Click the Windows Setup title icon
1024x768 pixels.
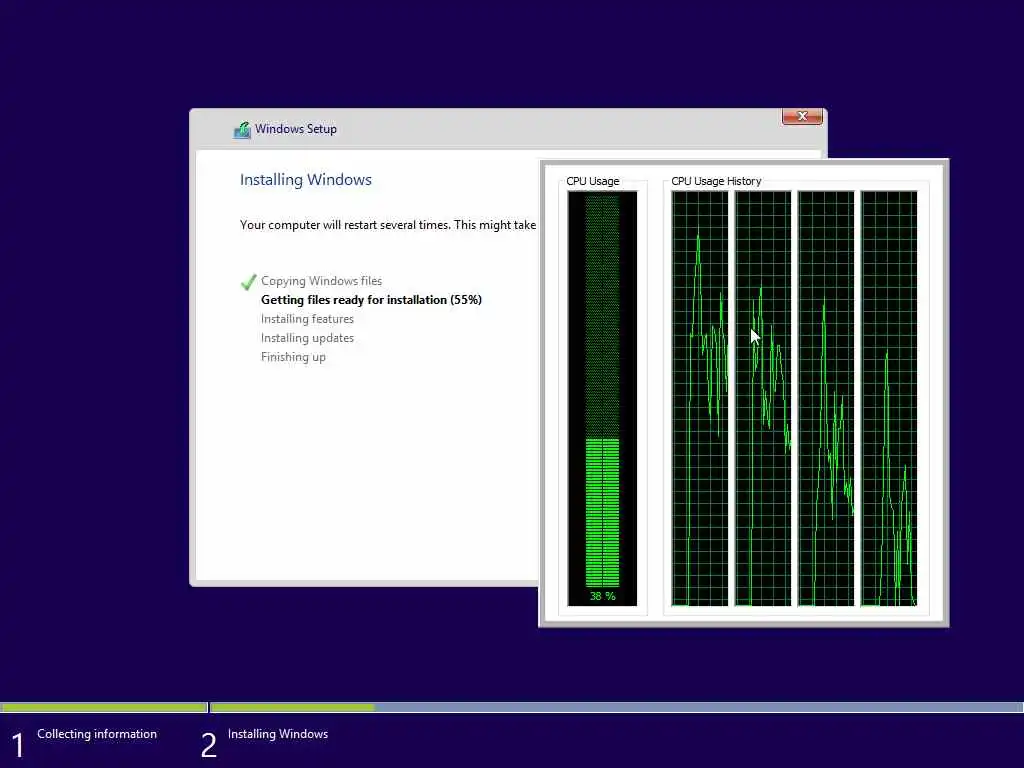[x=242, y=129]
